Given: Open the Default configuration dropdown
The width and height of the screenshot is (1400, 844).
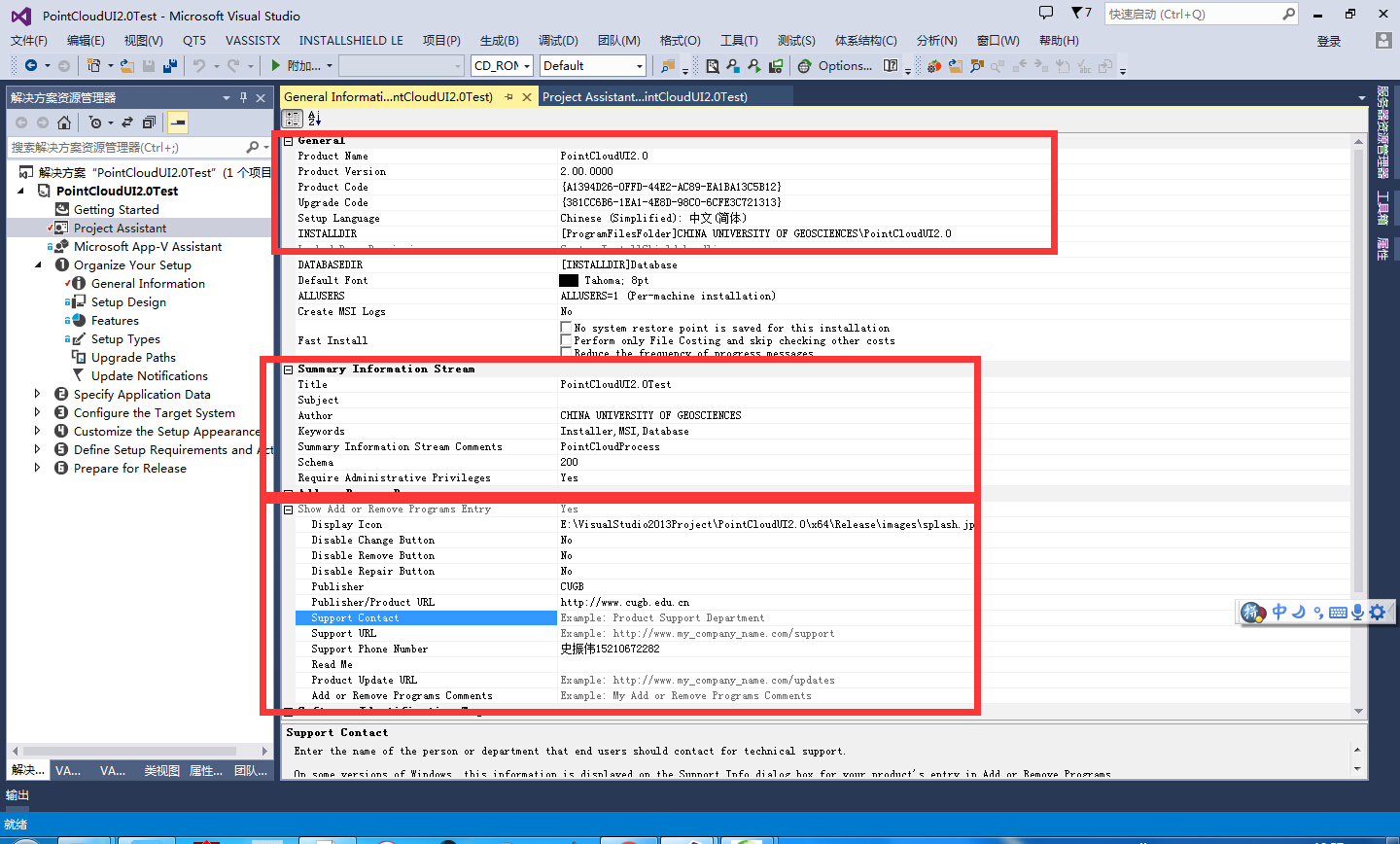Looking at the screenshot, I should [x=639, y=66].
